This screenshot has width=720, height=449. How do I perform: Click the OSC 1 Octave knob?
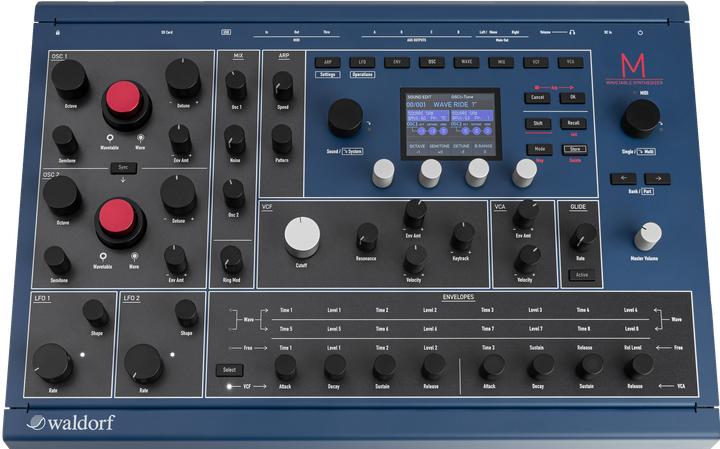[70, 79]
